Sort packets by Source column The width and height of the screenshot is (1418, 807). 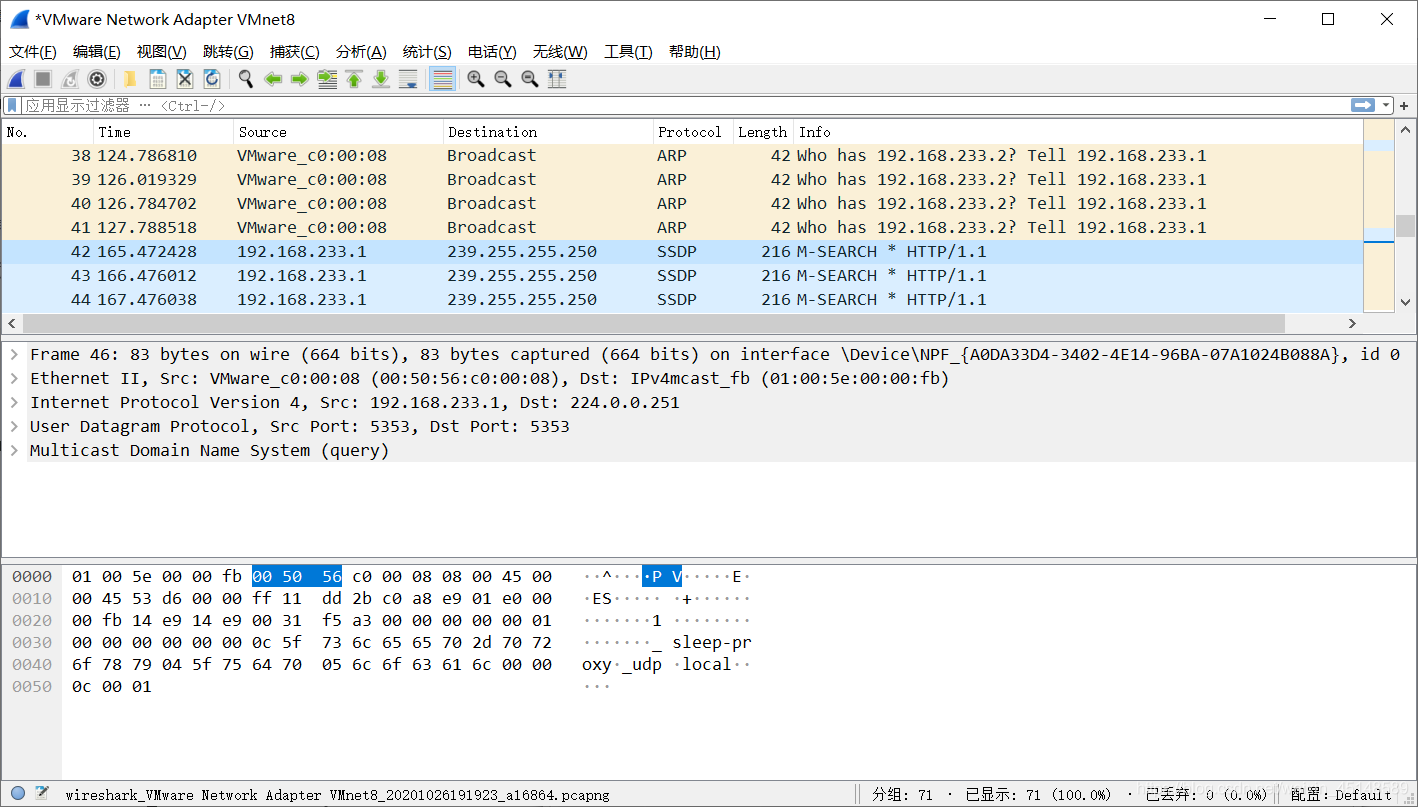[339, 132]
